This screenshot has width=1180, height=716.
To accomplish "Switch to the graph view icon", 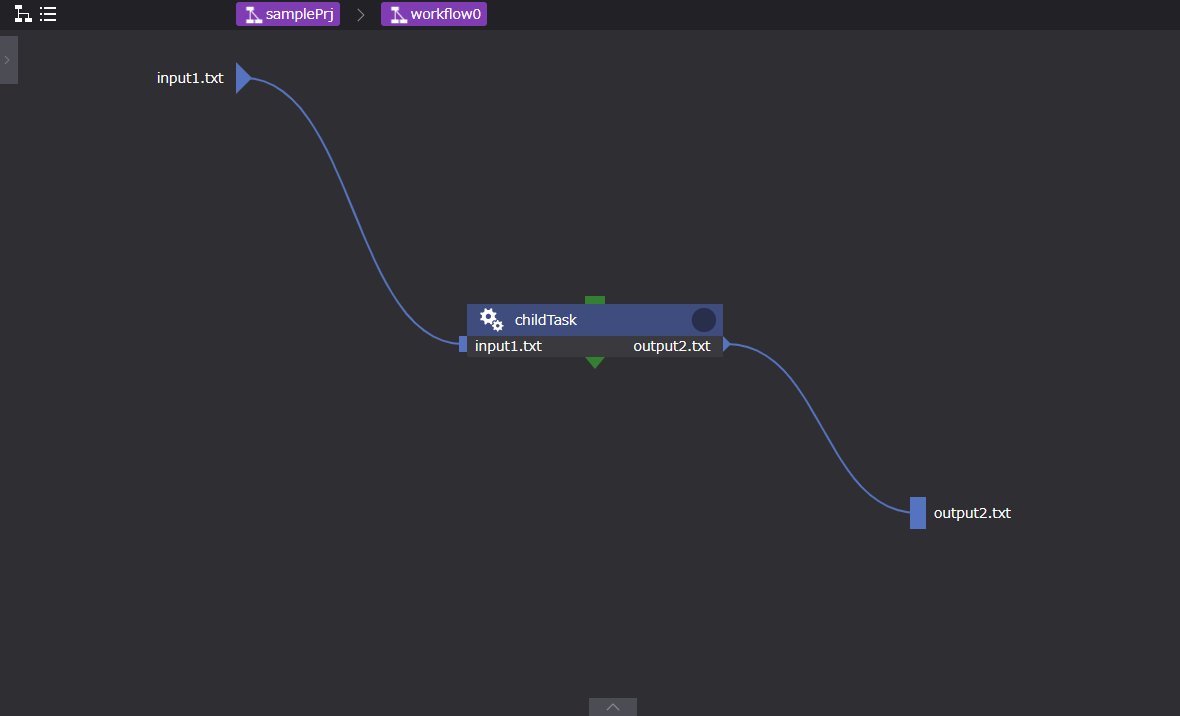I will pyautogui.click(x=22, y=14).
